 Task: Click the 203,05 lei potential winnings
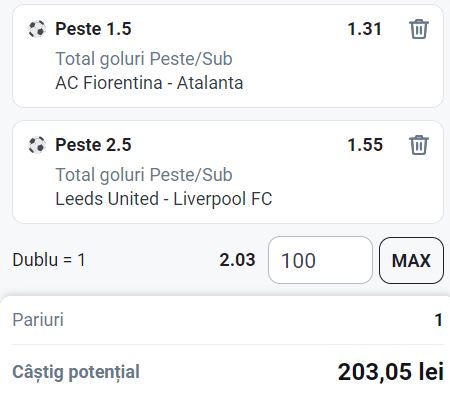pyautogui.click(x=391, y=372)
